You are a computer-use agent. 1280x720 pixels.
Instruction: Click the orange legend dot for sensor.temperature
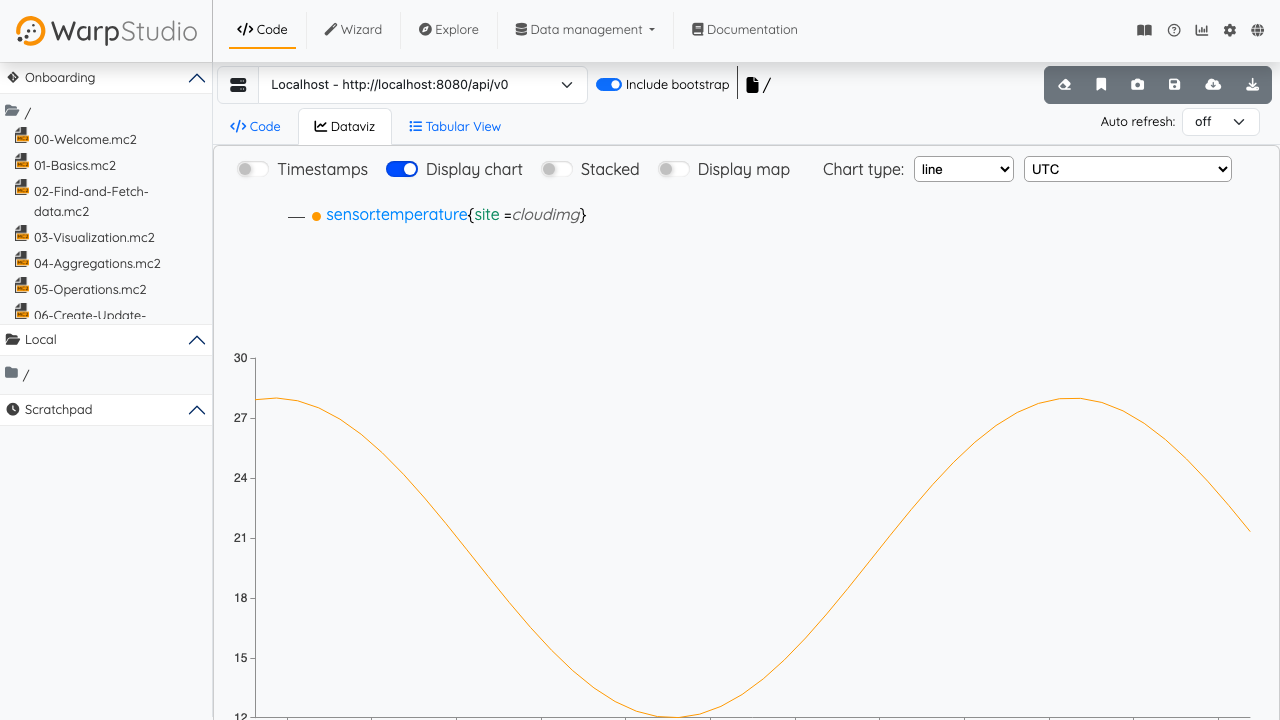click(x=316, y=216)
